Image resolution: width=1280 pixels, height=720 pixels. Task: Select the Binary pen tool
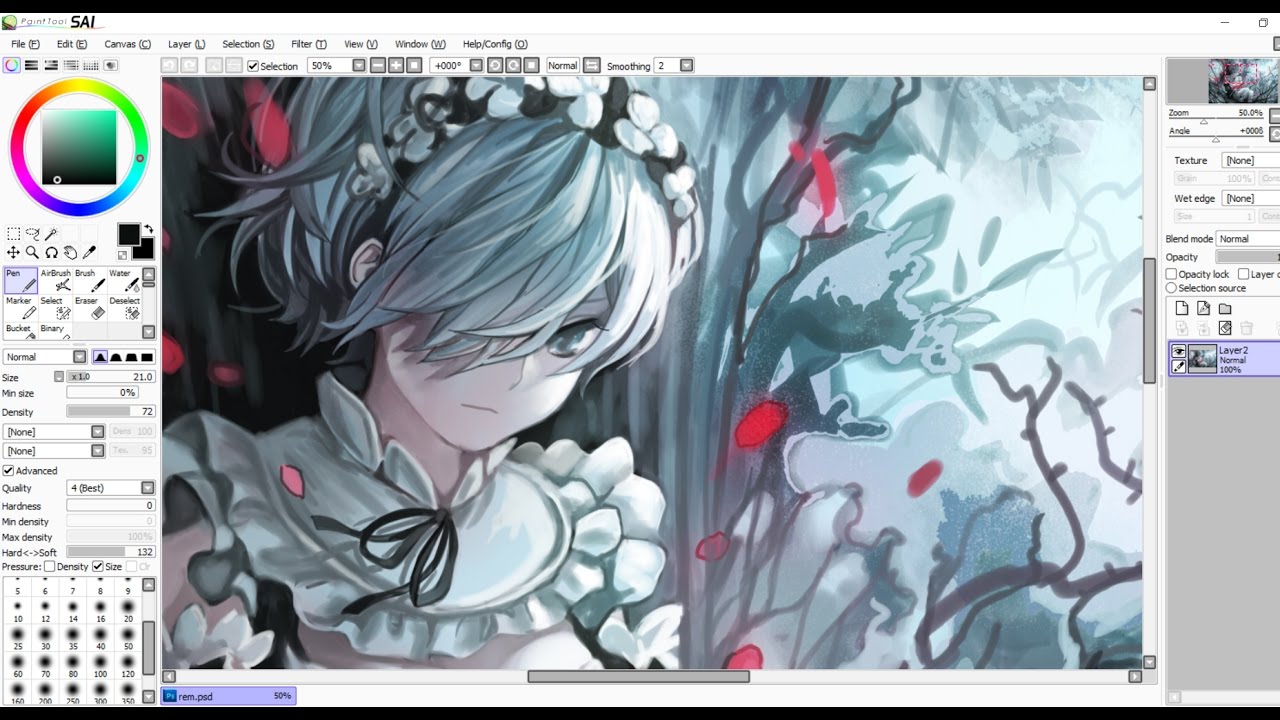pos(56,331)
